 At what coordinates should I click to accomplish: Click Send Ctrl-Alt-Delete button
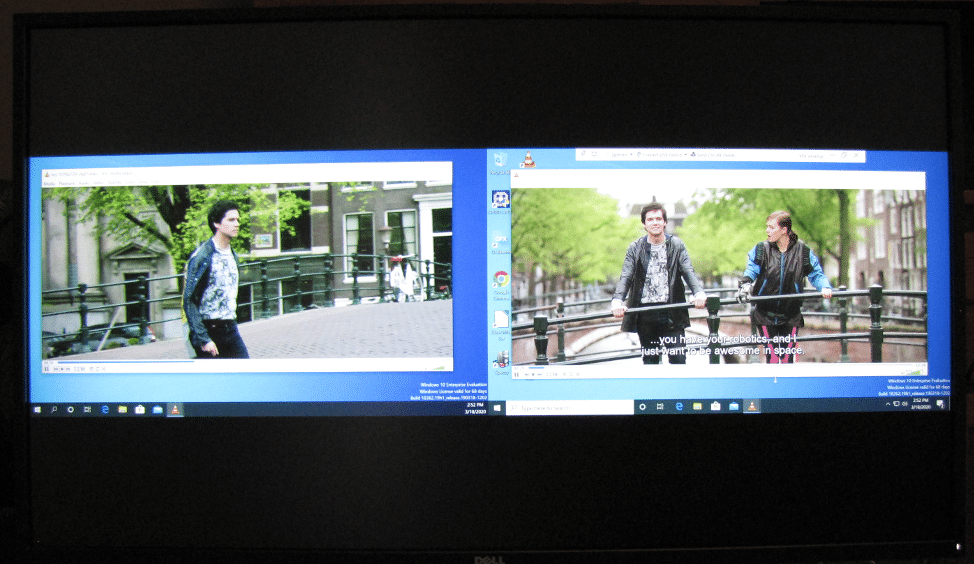713,155
